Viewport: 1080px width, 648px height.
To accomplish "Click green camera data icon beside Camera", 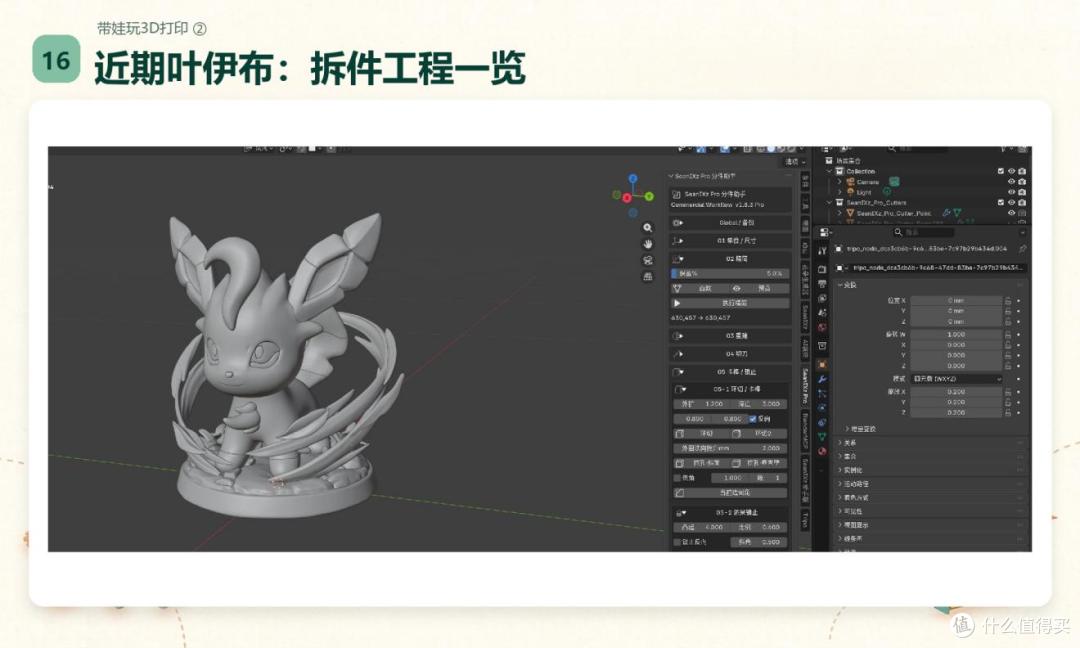I will [894, 182].
